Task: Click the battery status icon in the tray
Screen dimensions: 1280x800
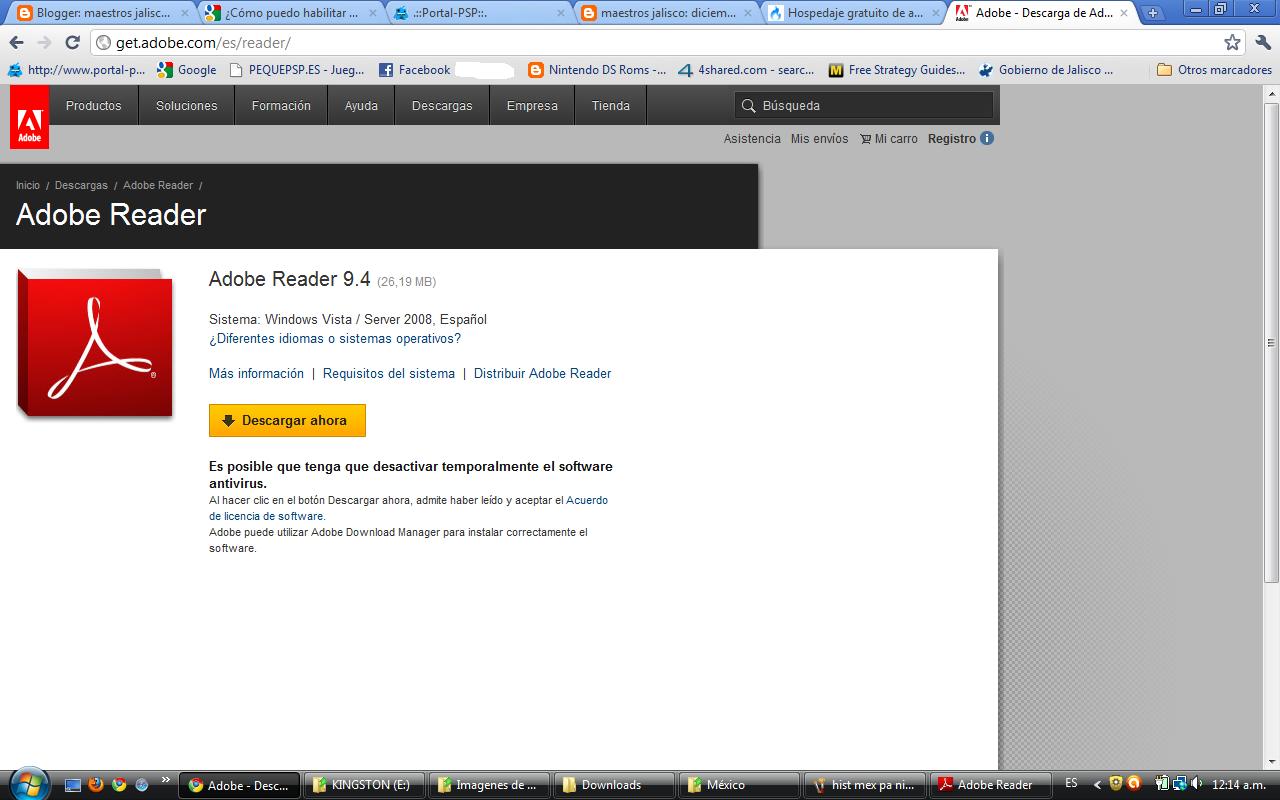Action: coord(1162,785)
